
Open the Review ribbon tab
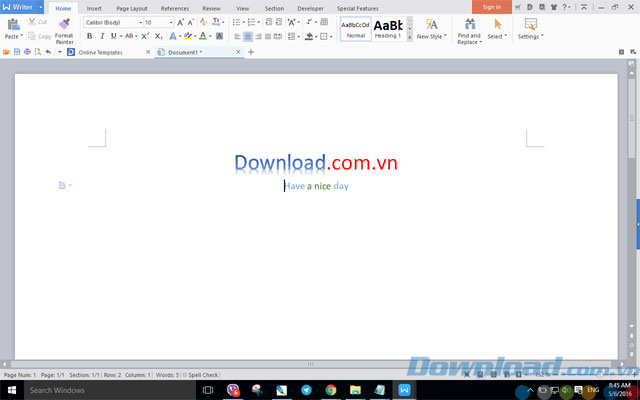point(211,8)
